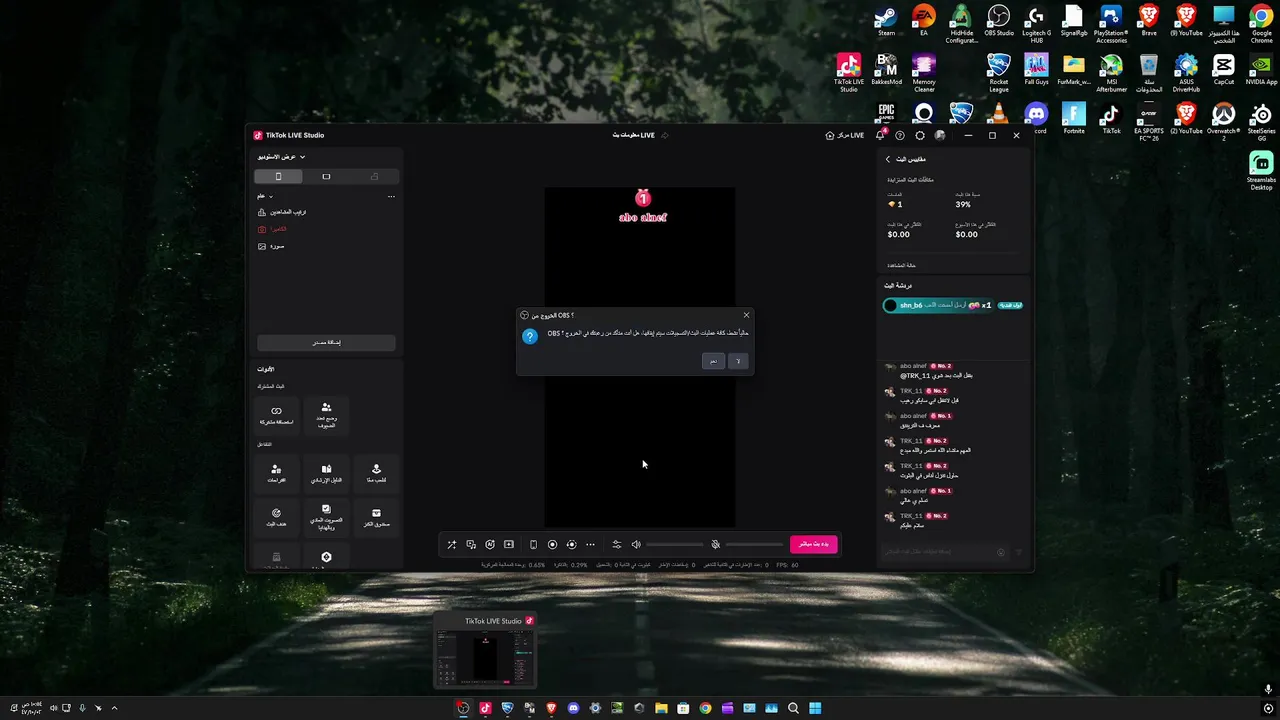The width and height of the screenshot is (1280, 720).
Task: Open Rocket League desktop shortcut
Action: pos(999,72)
